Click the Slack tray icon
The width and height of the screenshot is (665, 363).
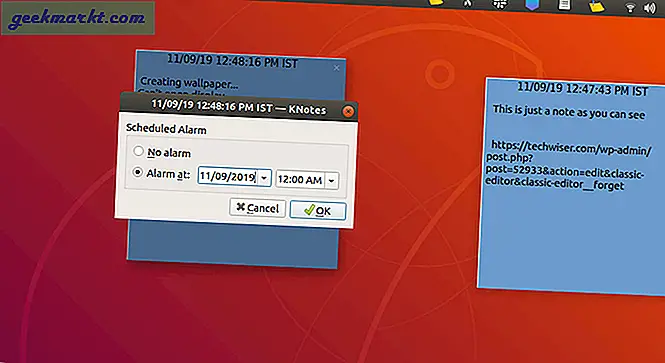500,4
